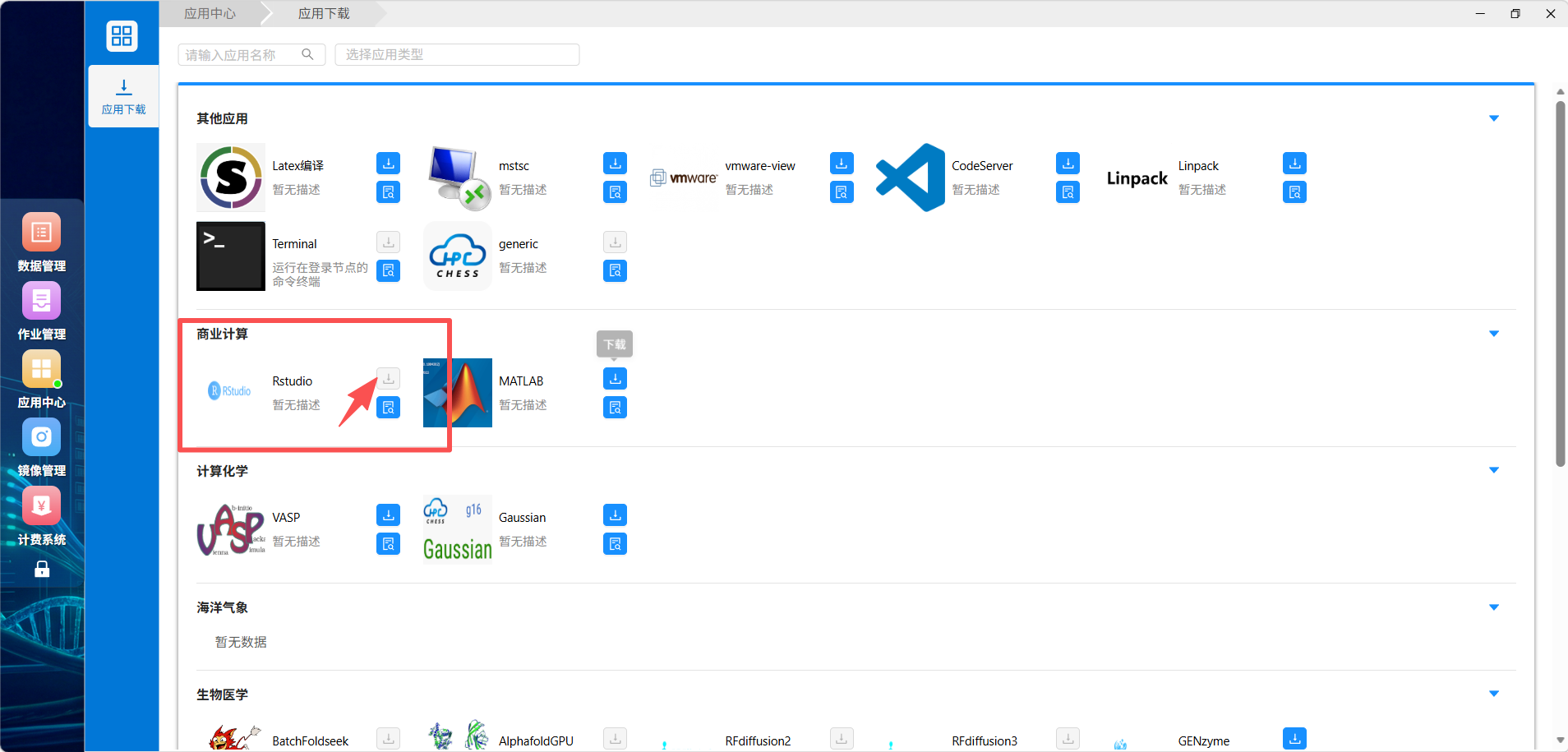Open Terminal details icon
This screenshot has width=1568, height=752.
click(389, 270)
